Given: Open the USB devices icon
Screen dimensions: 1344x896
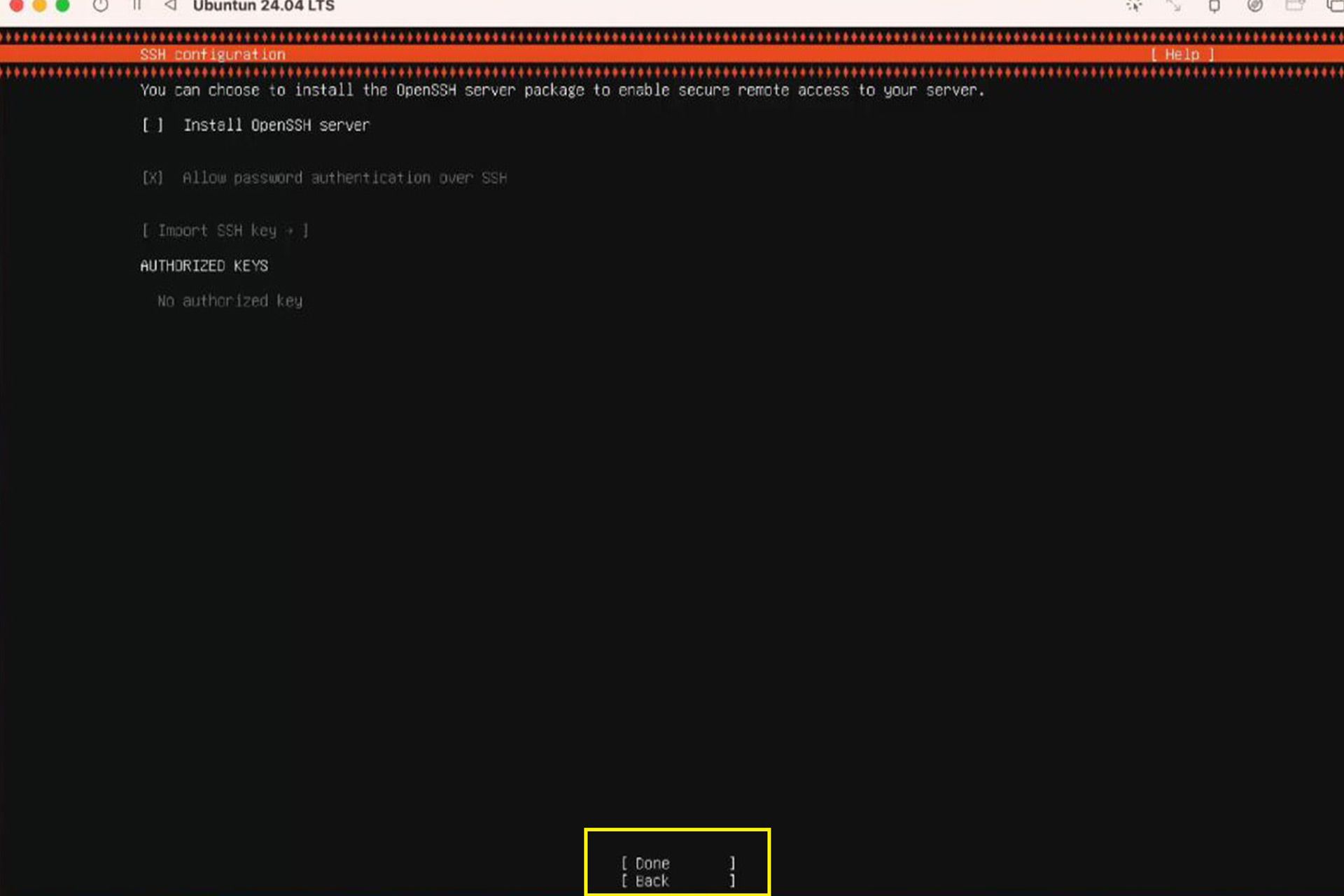Looking at the screenshot, I should [x=1214, y=6].
